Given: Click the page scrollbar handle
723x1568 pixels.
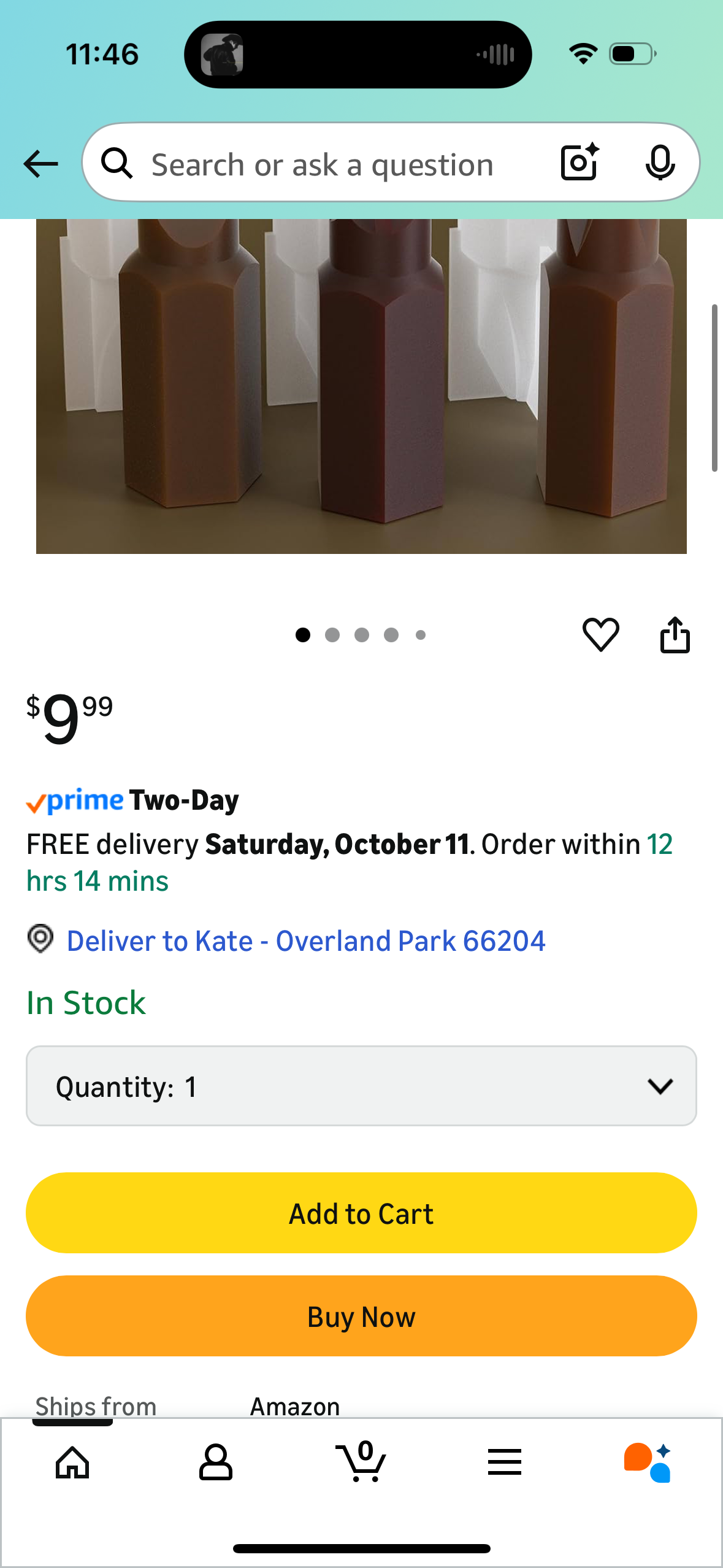Looking at the screenshot, I should click(714, 388).
